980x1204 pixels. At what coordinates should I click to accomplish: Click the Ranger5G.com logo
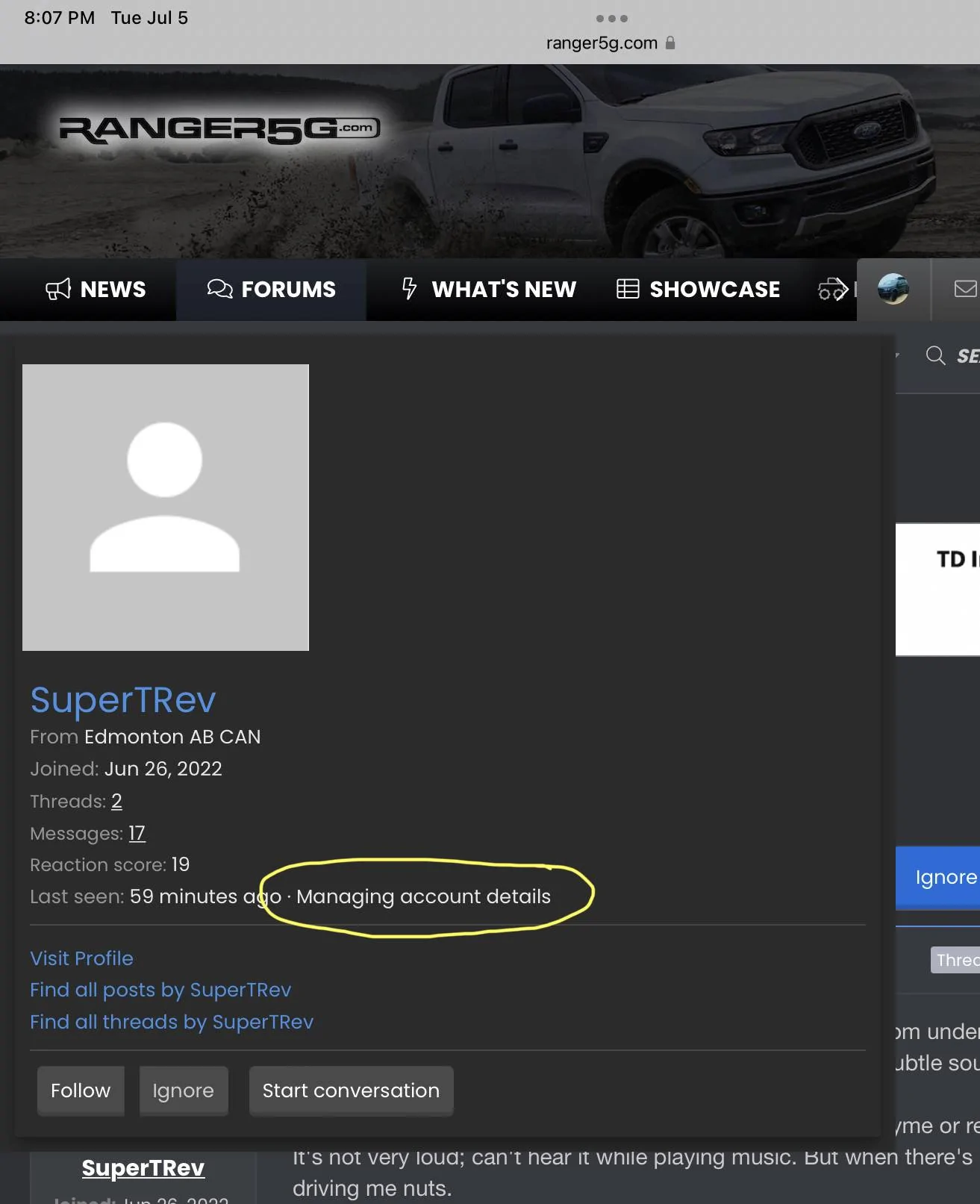(219, 130)
